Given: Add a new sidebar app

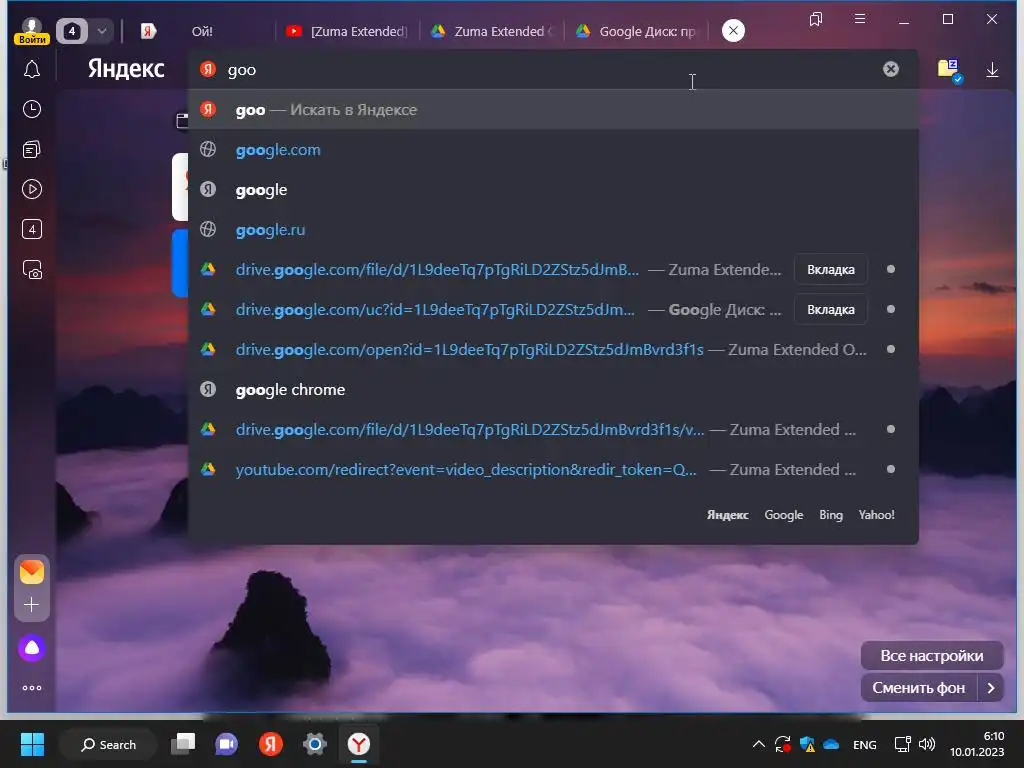Looking at the screenshot, I should tap(31, 605).
